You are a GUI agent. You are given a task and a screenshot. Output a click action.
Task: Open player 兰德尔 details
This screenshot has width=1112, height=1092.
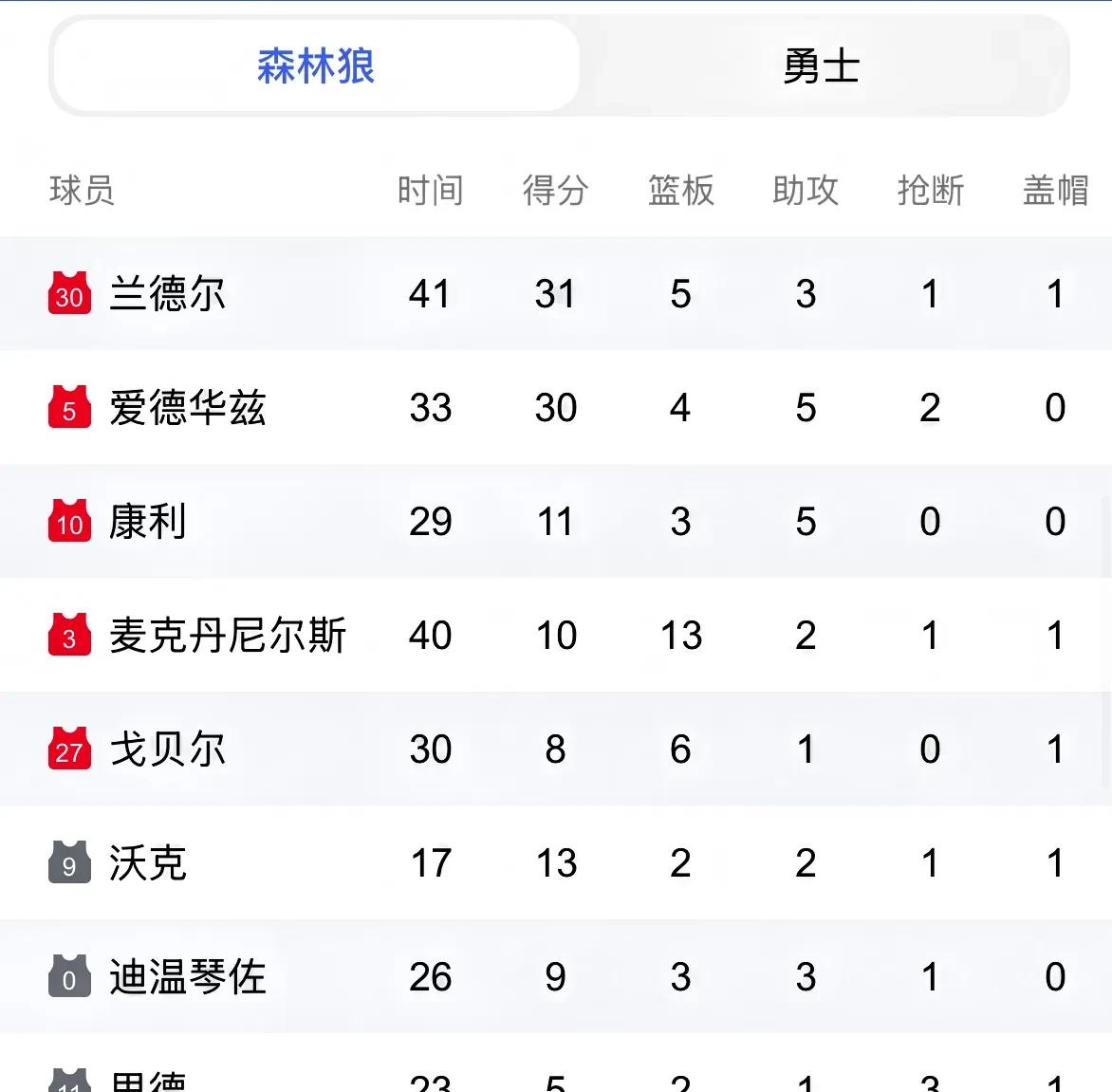[x=167, y=293]
